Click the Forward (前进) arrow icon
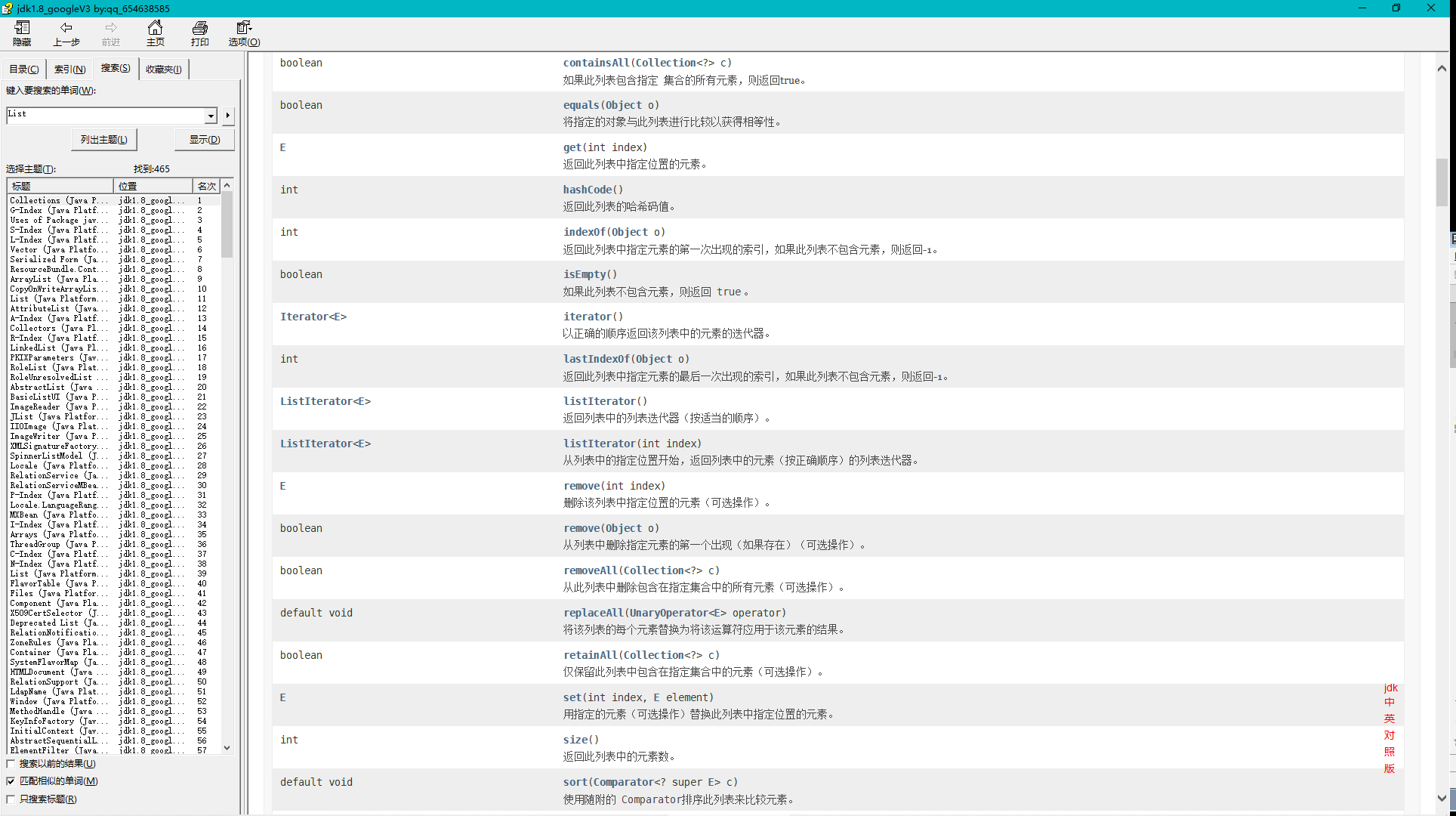Image resolution: width=1456 pixels, height=816 pixels. click(x=111, y=29)
